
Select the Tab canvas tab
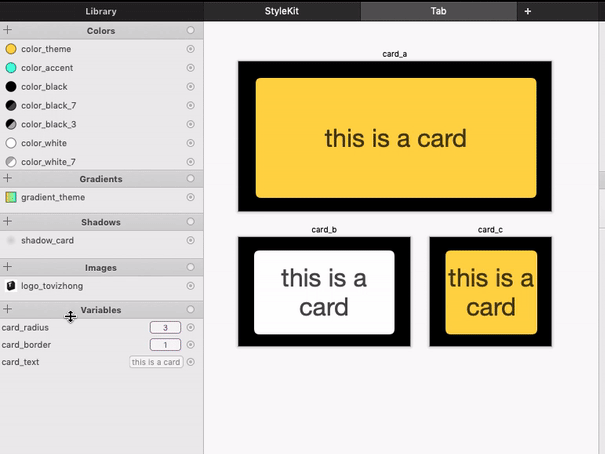tap(438, 11)
